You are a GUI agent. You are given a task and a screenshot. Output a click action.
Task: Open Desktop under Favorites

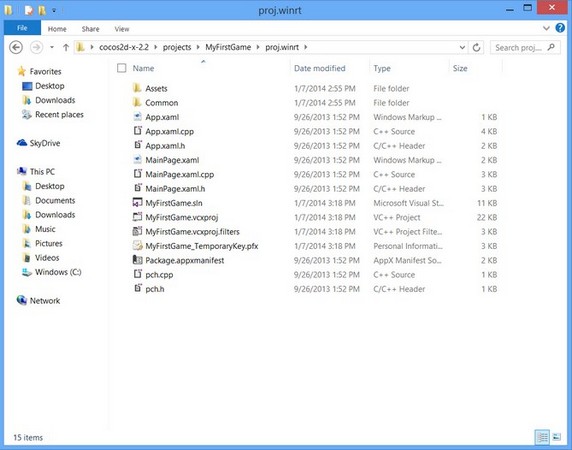click(x=50, y=86)
